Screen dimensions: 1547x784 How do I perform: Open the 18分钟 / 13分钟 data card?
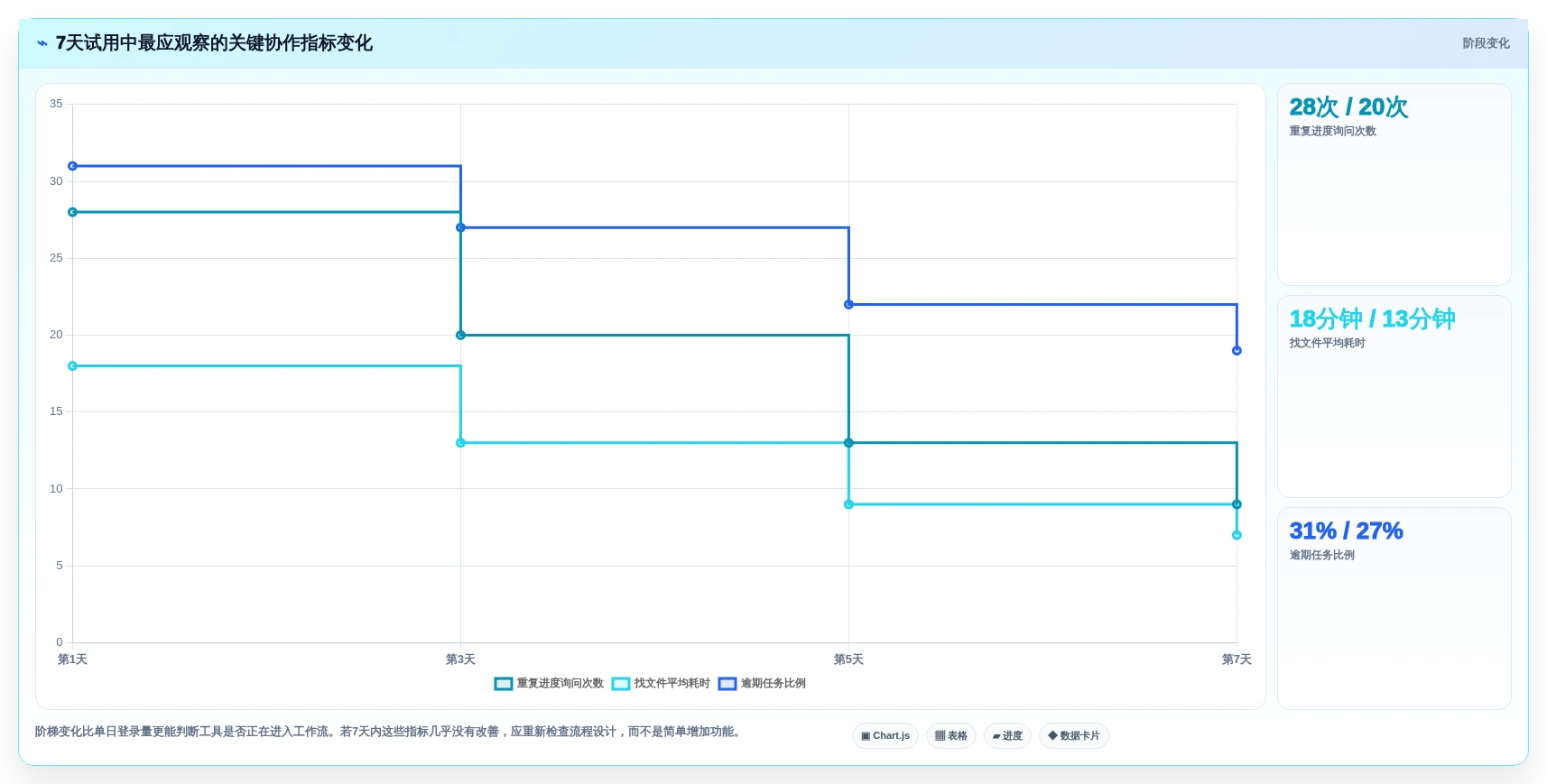(x=1394, y=397)
